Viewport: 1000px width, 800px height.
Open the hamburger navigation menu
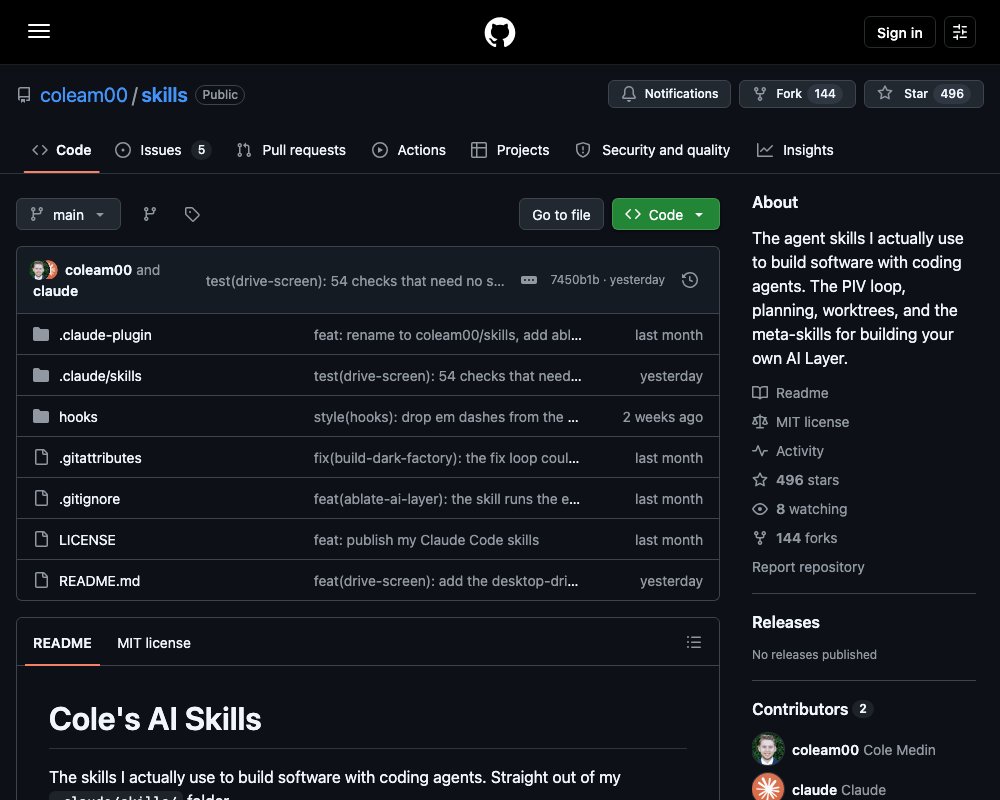coord(39,31)
